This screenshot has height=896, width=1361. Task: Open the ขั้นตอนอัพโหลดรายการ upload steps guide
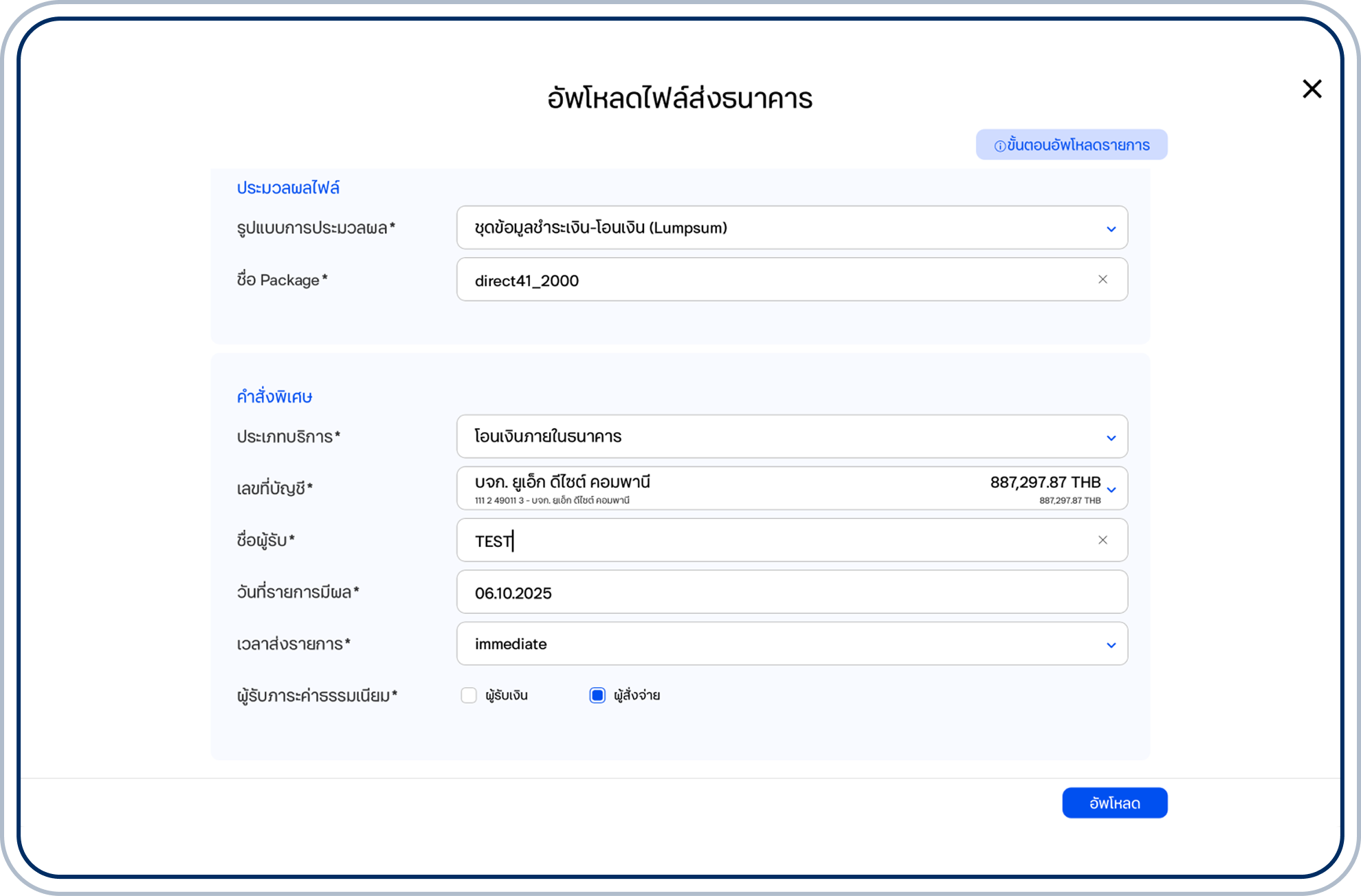click(x=1072, y=144)
